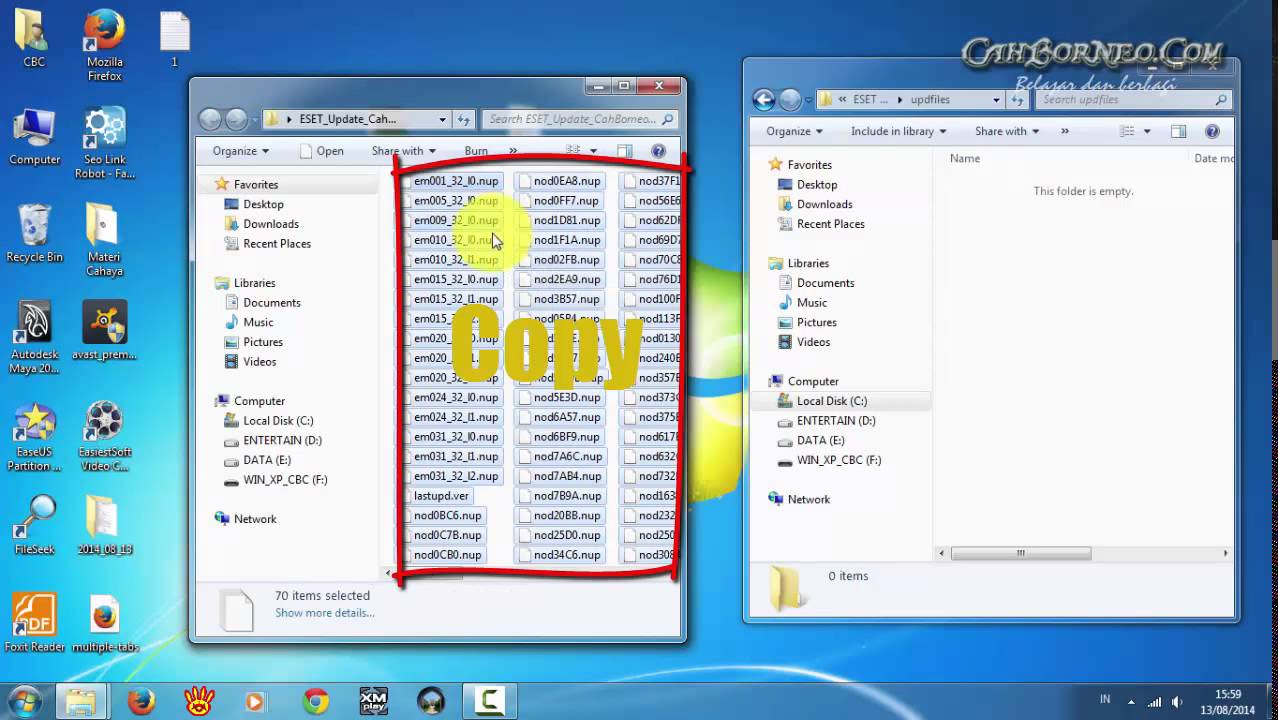The image size is (1278, 720).
Task: Select the em001_32_l0.nup file
Action: coord(456,181)
